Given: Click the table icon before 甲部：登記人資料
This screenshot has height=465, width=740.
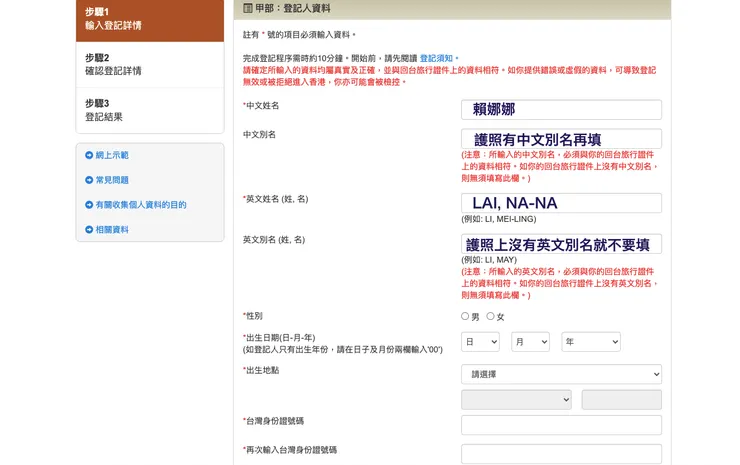Looking at the screenshot, I should point(247,8).
